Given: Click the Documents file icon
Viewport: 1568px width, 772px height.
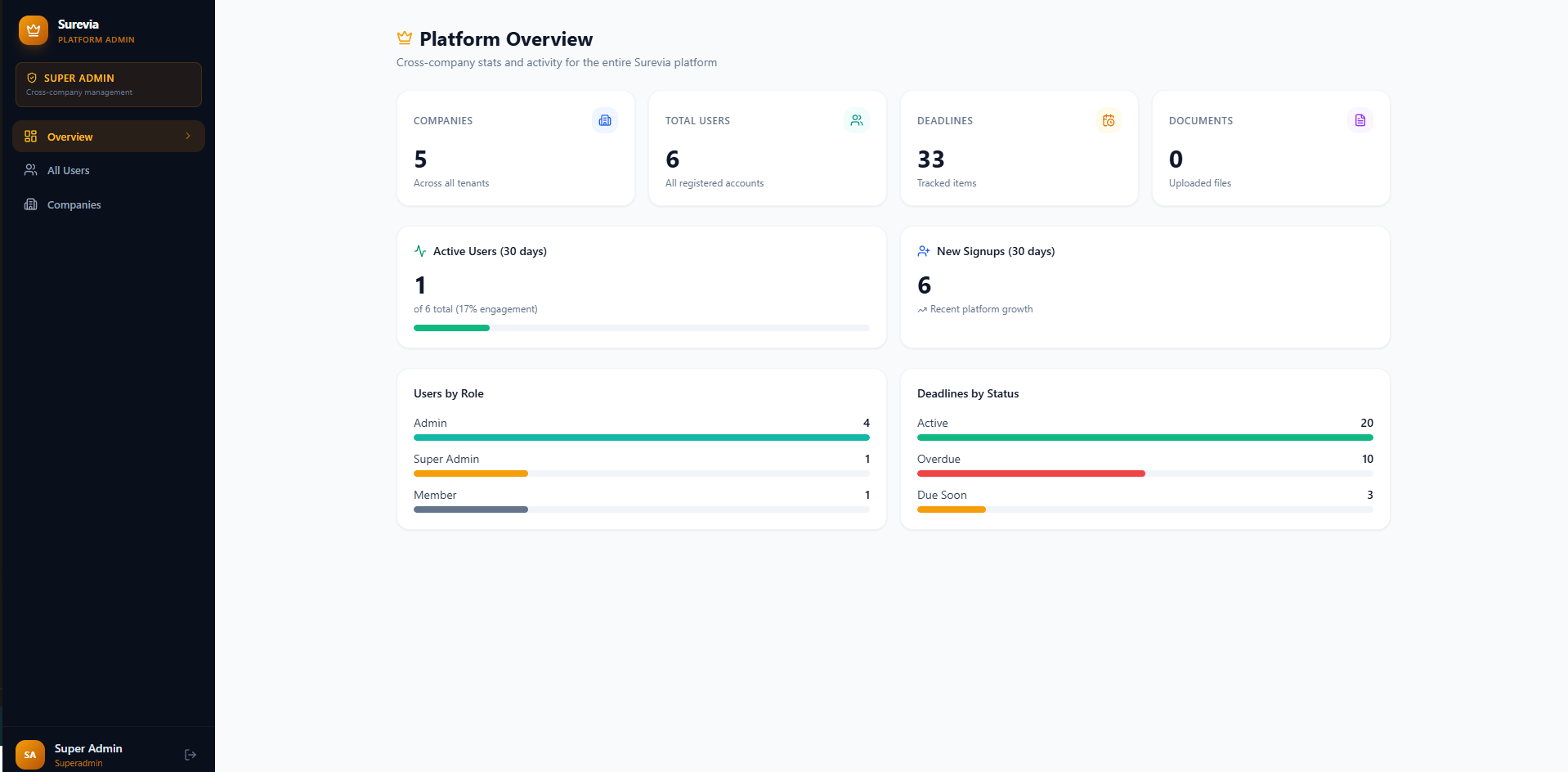Looking at the screenshot, I should (x=1360, y=120).
